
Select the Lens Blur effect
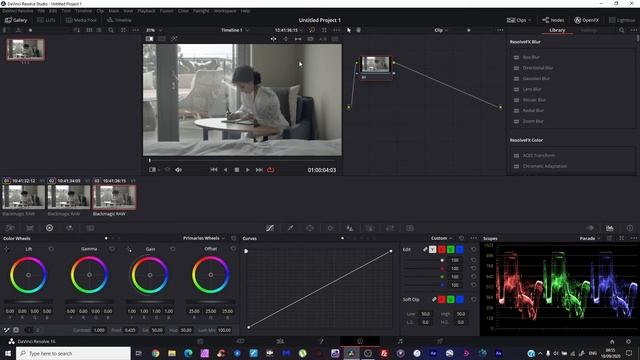coord(532,89)
